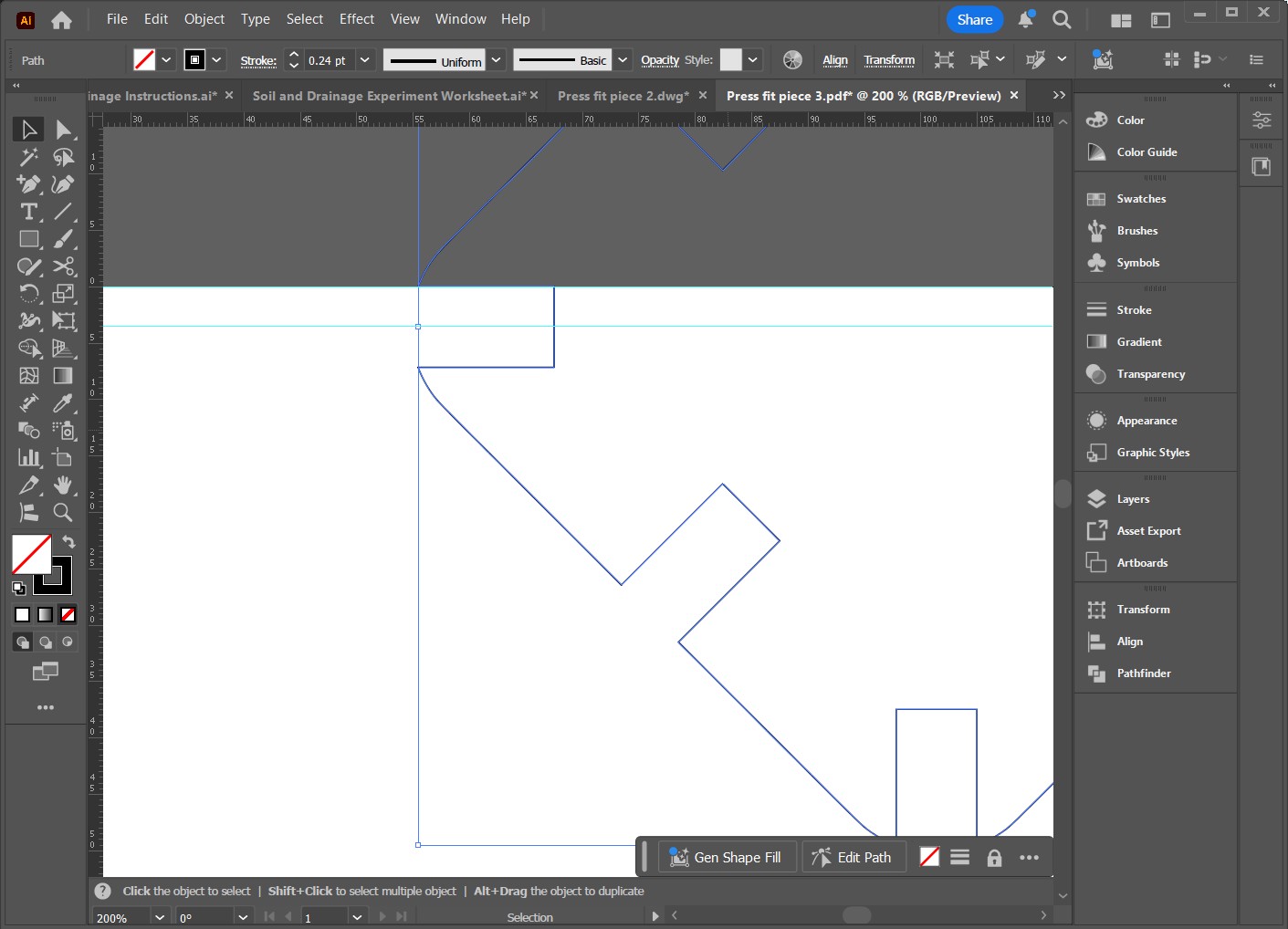Select the Type tool
Image resolution: width=1288 pixels, height=929 pixels.
(29, 212)
